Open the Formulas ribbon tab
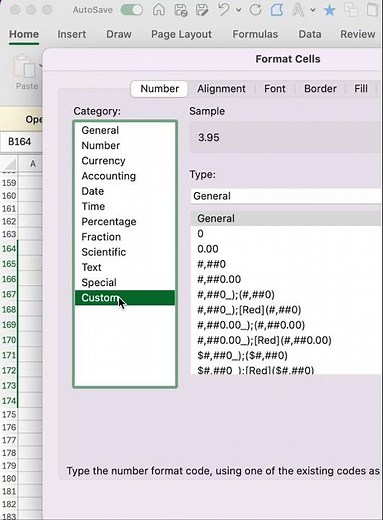Viewport: 383px width, 520px height. pyautogui.click(x=255, y=34)
